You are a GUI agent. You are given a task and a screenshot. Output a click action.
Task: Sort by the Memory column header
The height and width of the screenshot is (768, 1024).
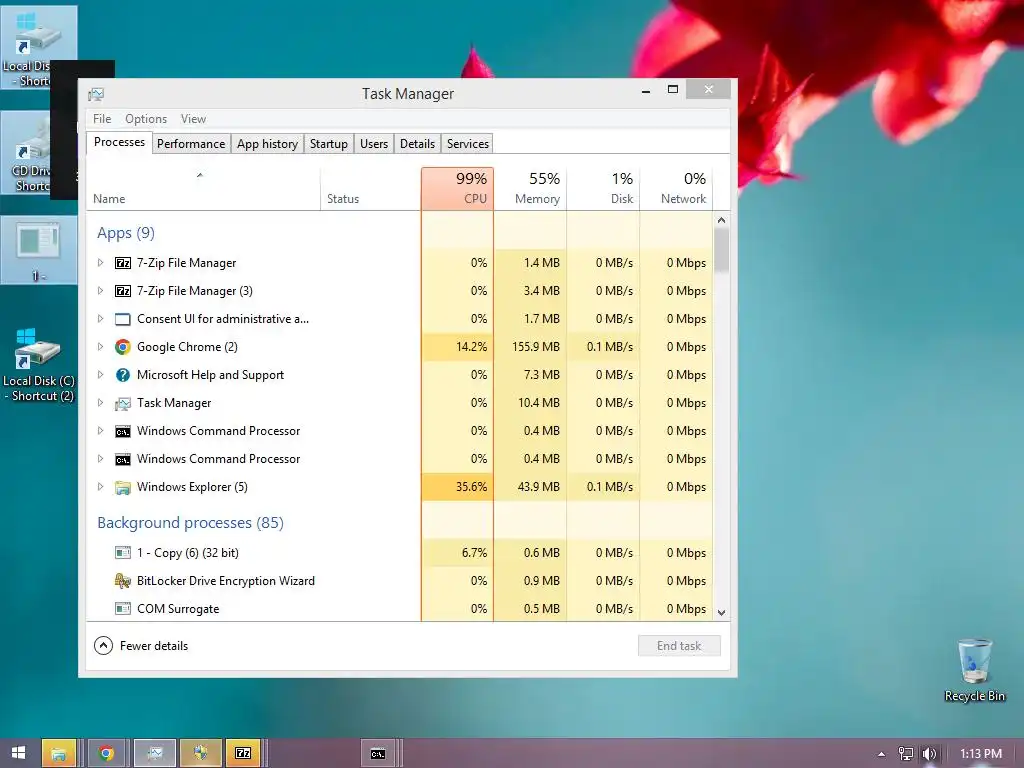(530, 189)
